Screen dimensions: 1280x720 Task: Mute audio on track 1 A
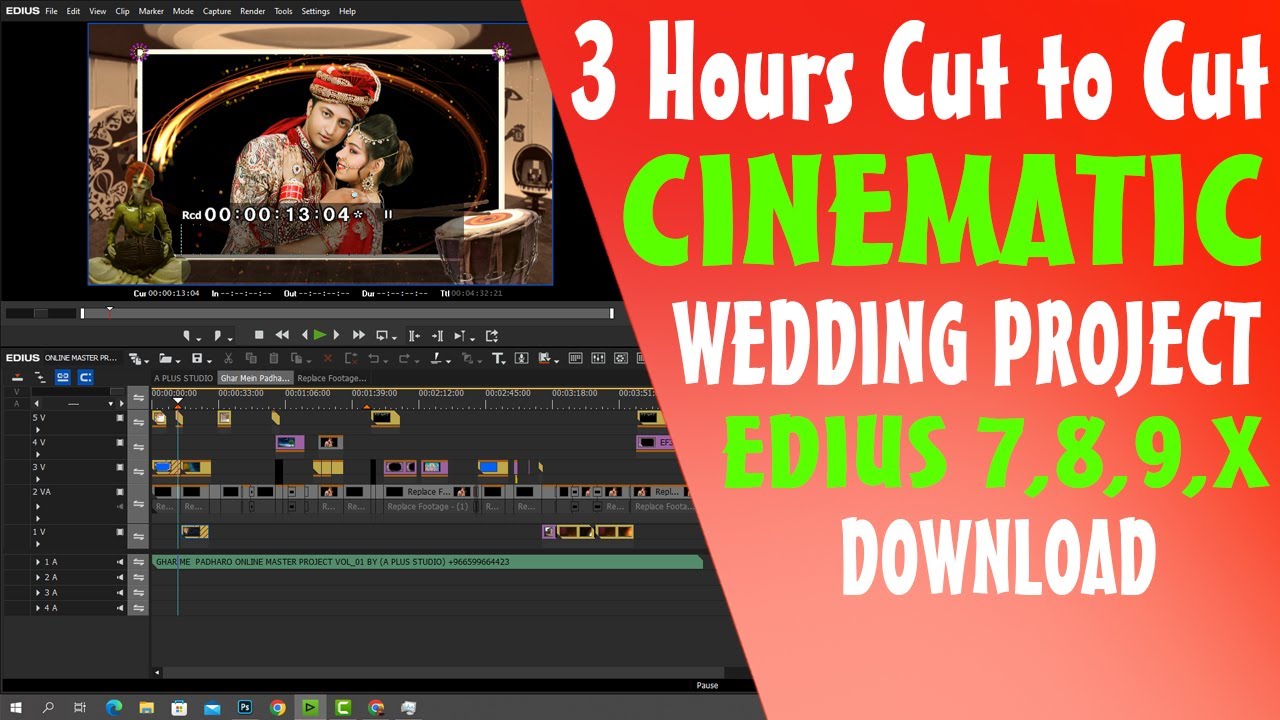coord(120,562)
